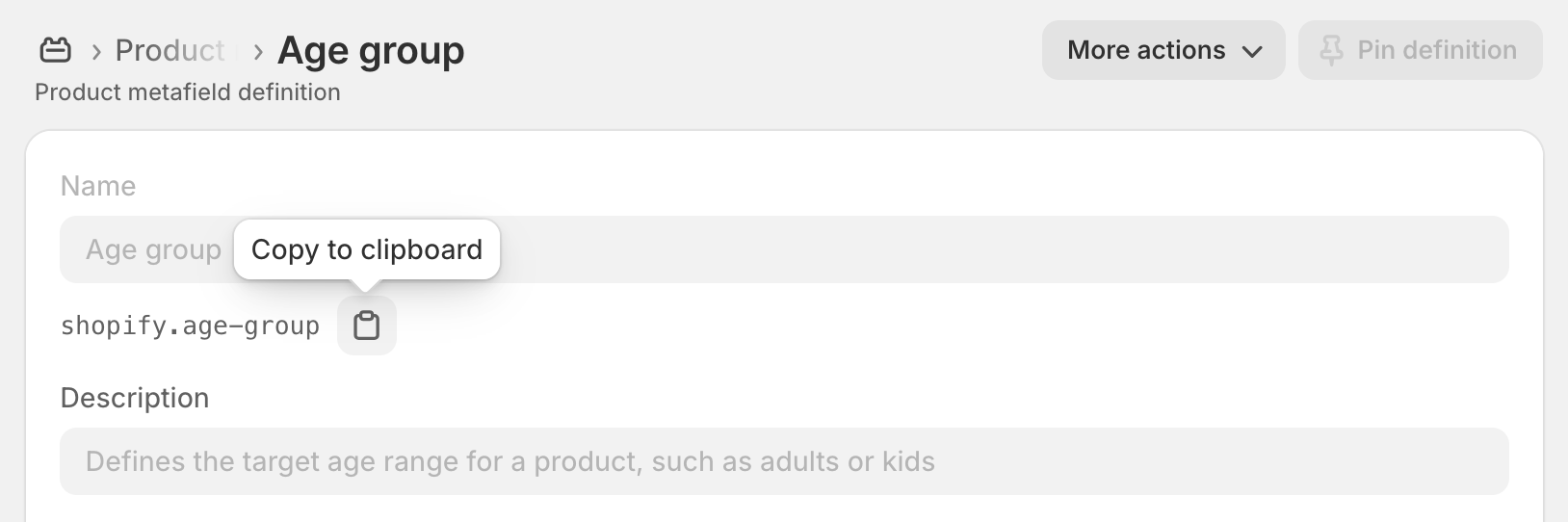Focus the Name field containing Age group

(x=784, y=249)
